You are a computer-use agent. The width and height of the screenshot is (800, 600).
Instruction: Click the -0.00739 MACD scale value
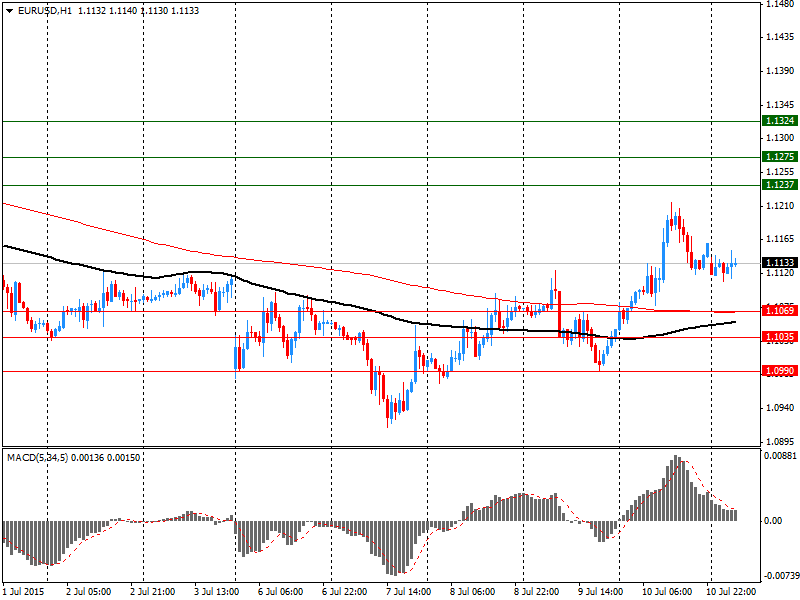(x=781, y=576)
